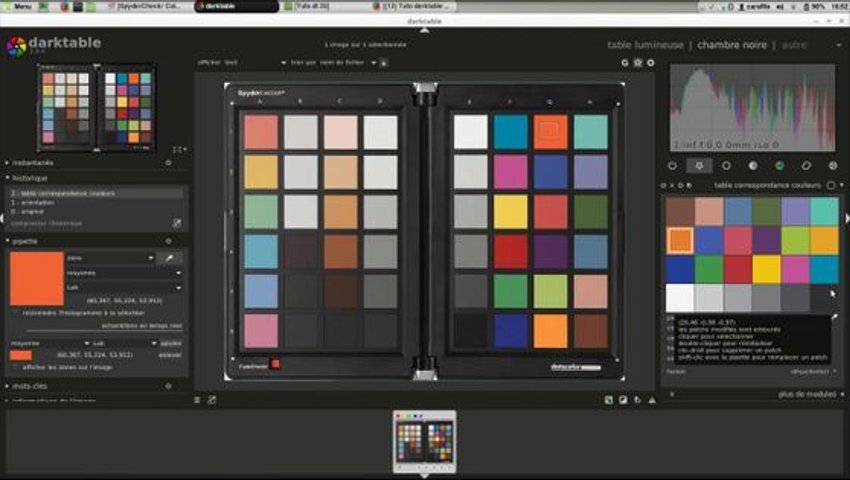Click the quick styles icon below the image

click(211, 400)
